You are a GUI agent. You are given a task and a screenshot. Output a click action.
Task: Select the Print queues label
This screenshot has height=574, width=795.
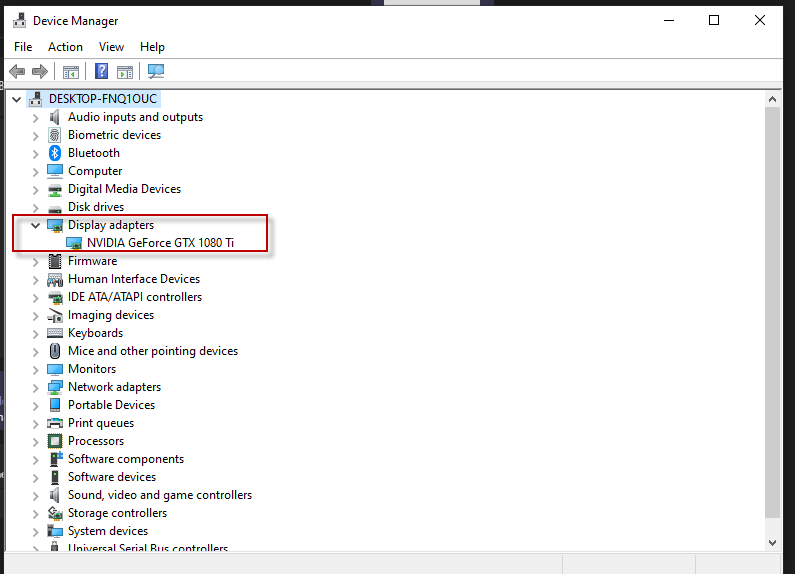[101, 423]
